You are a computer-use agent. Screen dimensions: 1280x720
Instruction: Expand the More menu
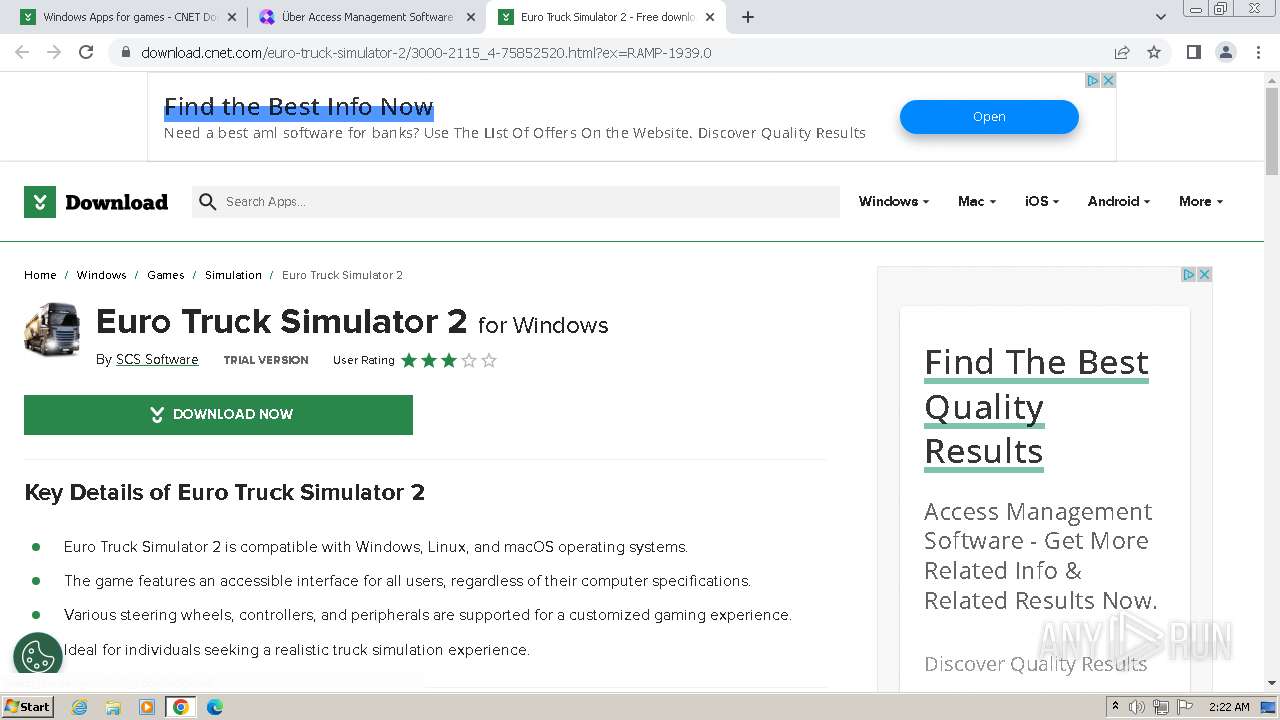click(1201, 201)
